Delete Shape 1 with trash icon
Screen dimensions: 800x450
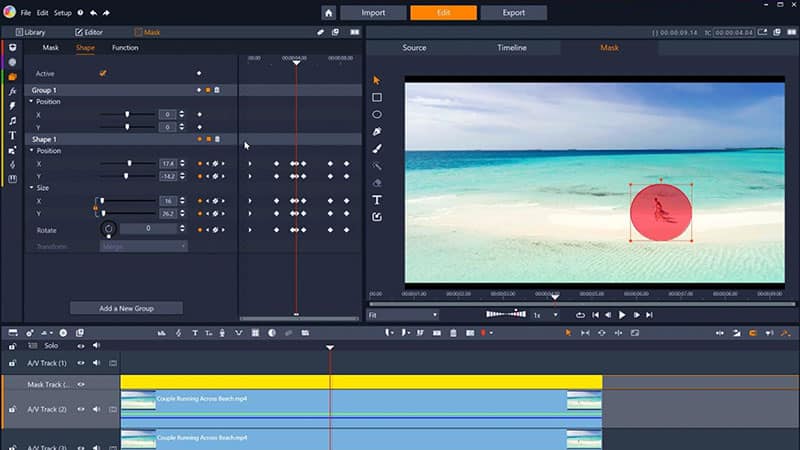coord(217,139)
